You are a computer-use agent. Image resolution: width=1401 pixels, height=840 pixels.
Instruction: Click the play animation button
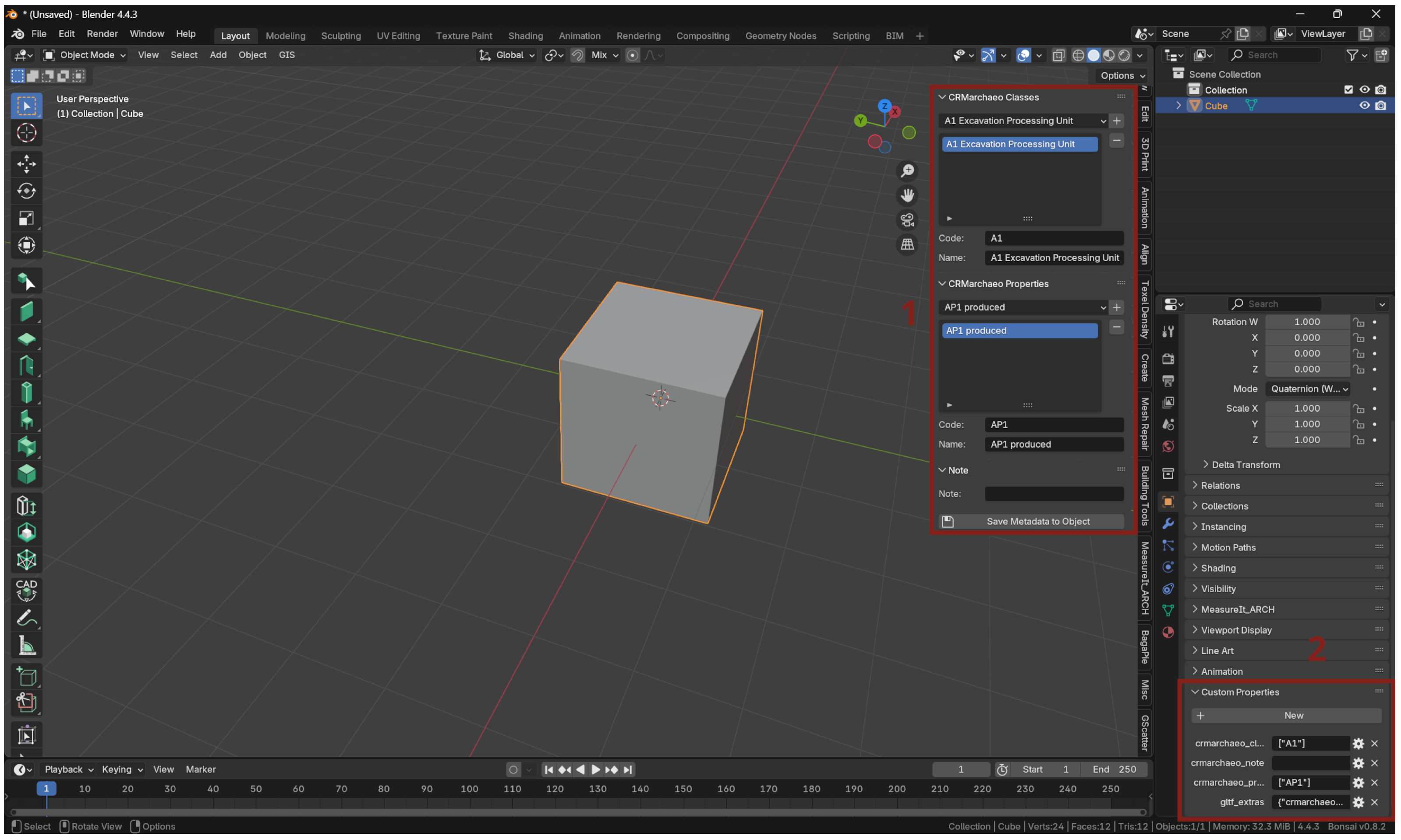tap(595, 770)
